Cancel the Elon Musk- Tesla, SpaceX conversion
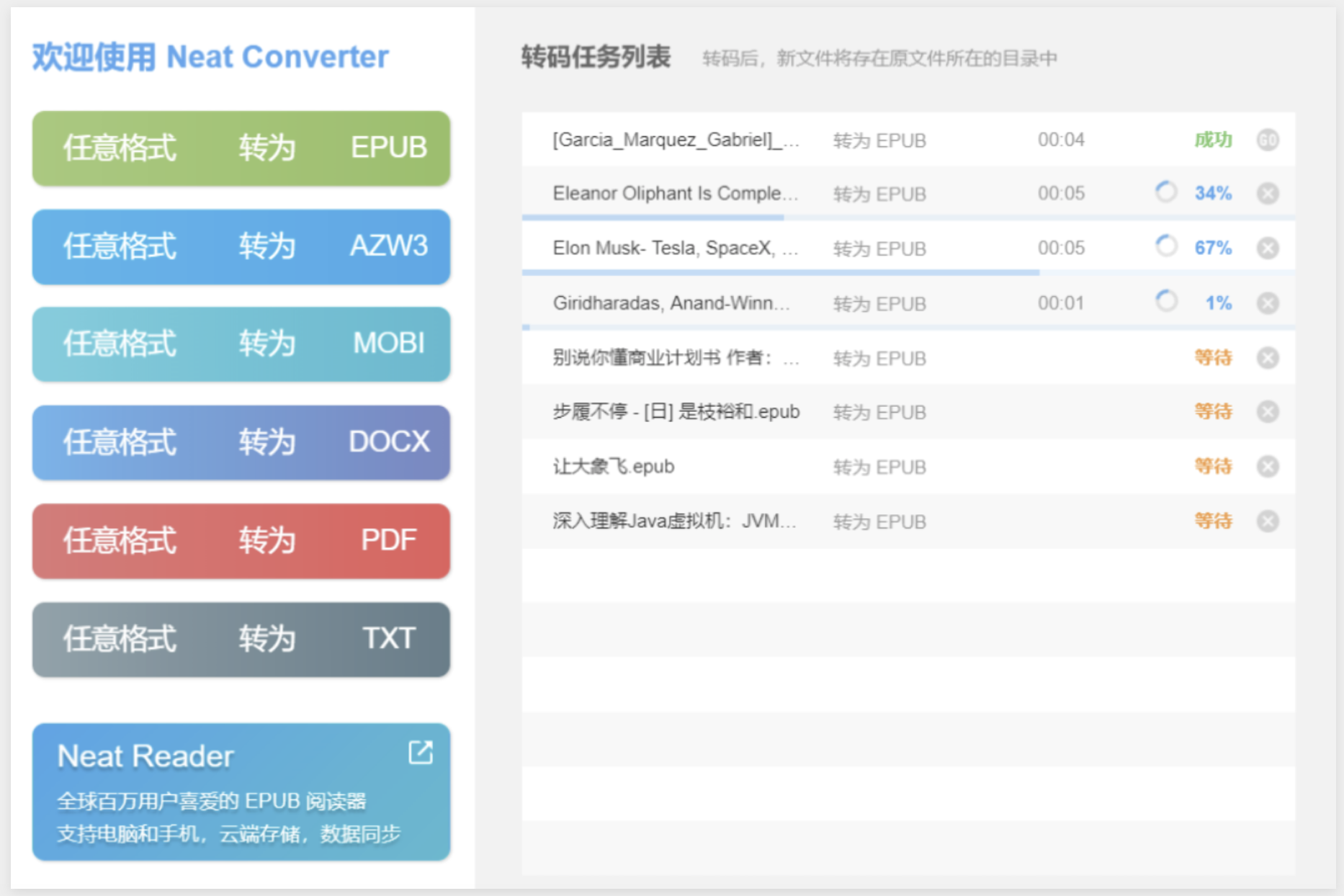This screenshot has width=1344, height=896. click(x=1268, y=247)
